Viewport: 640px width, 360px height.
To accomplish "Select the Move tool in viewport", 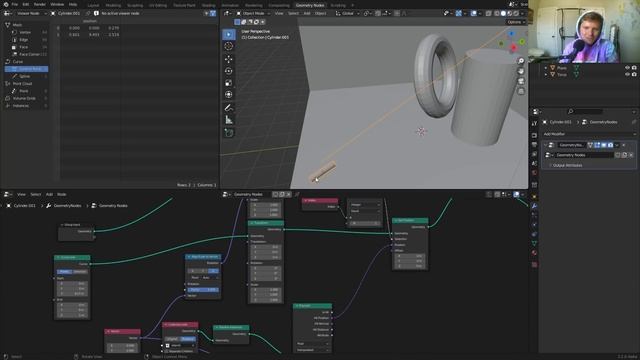I will click(x=229, y=59).
